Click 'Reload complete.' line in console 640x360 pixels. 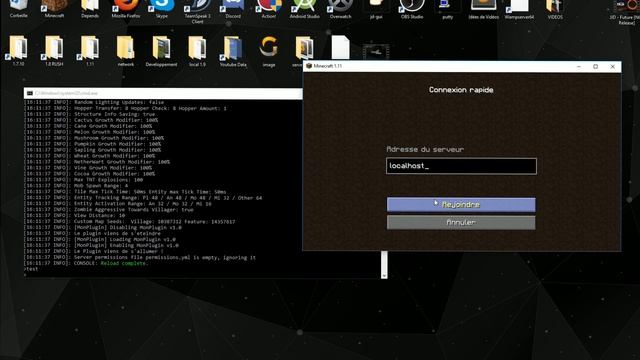pyautogui.click(x=86, y=263)
